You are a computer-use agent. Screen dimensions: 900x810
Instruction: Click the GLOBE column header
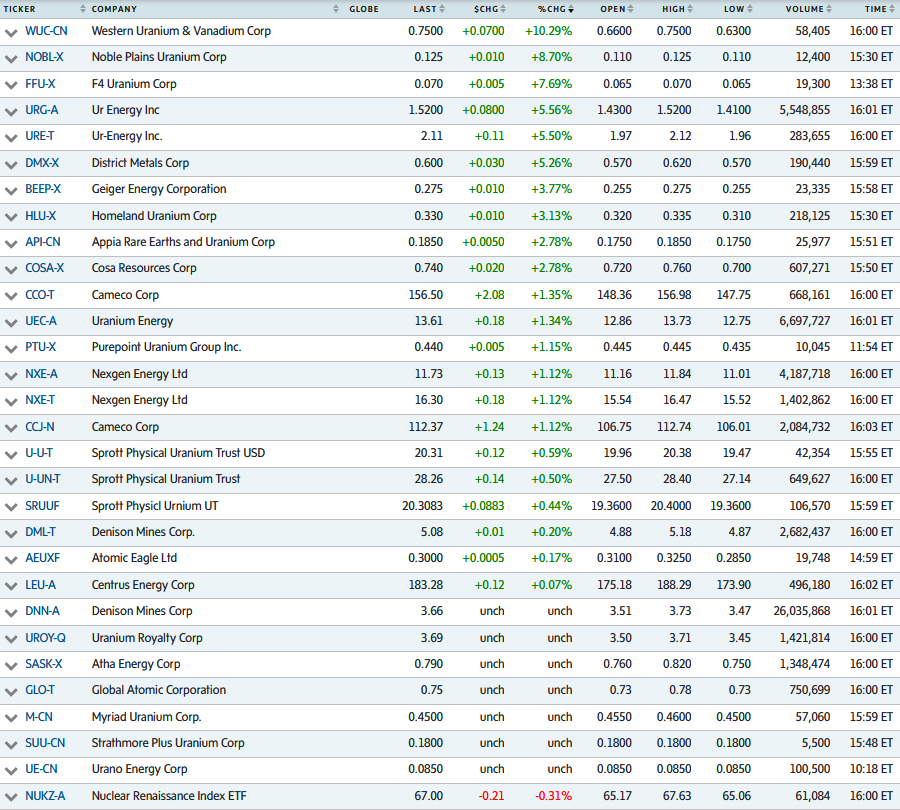point(363,9)
